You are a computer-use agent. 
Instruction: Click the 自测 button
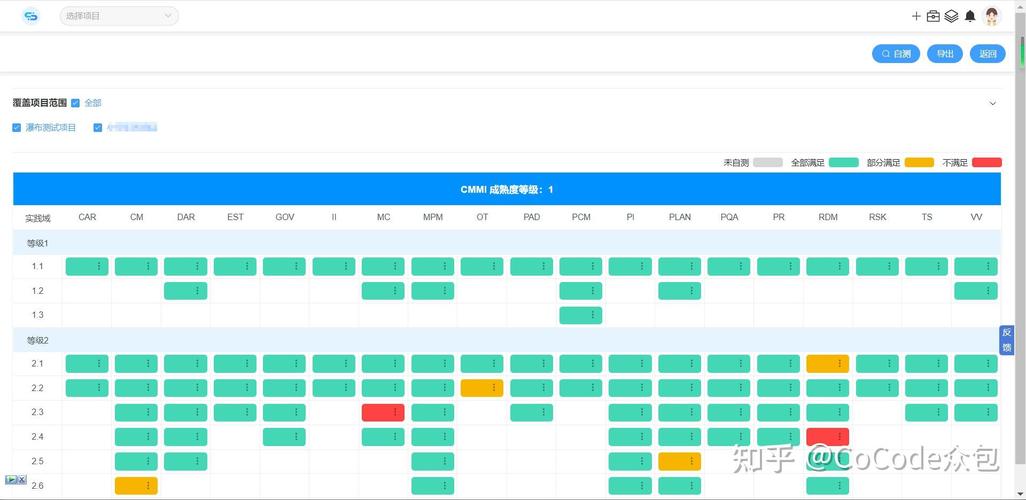coord(896,54)
